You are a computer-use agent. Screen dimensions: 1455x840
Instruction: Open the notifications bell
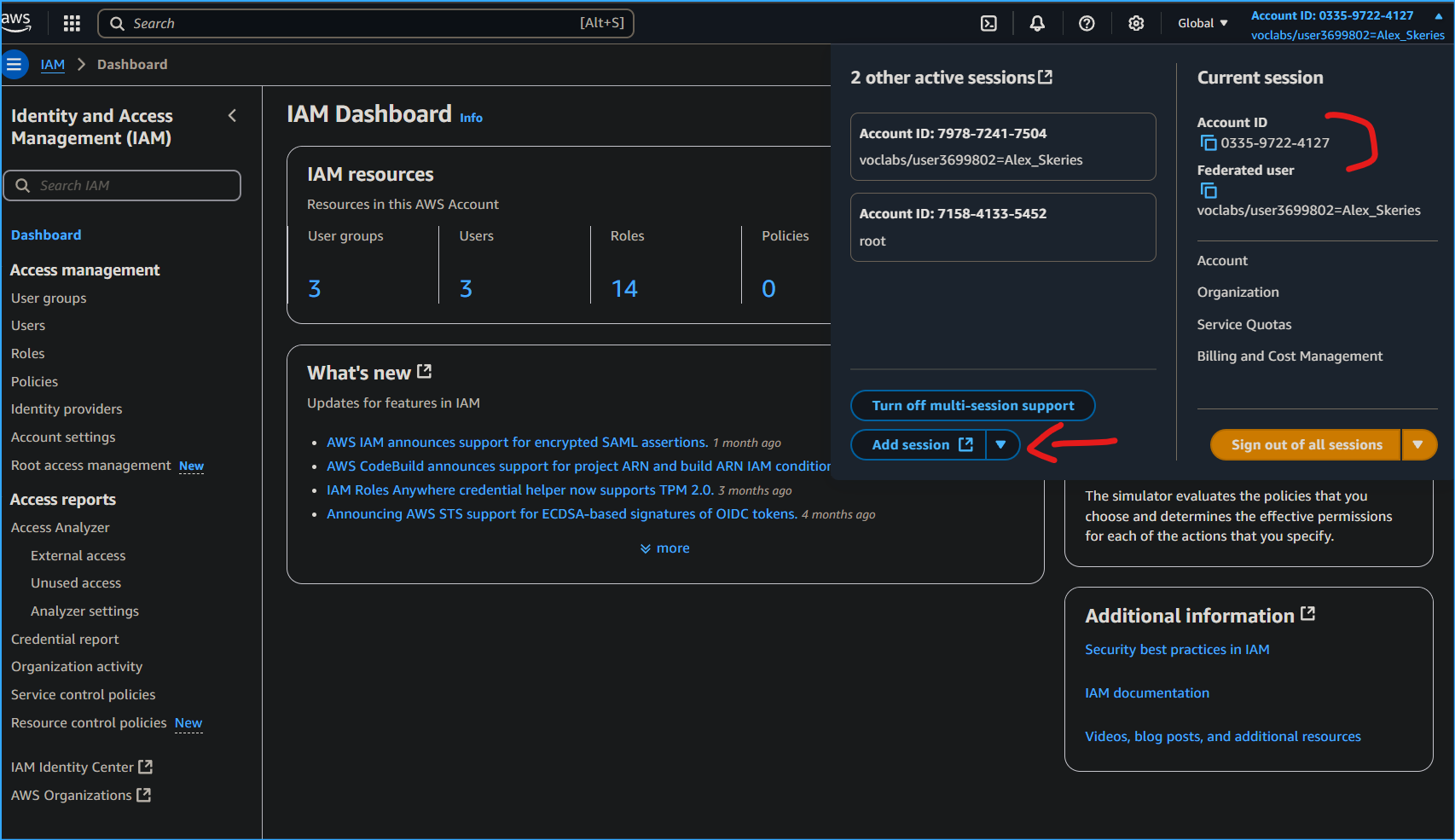pyautogui.click(x=1037, y=23)
